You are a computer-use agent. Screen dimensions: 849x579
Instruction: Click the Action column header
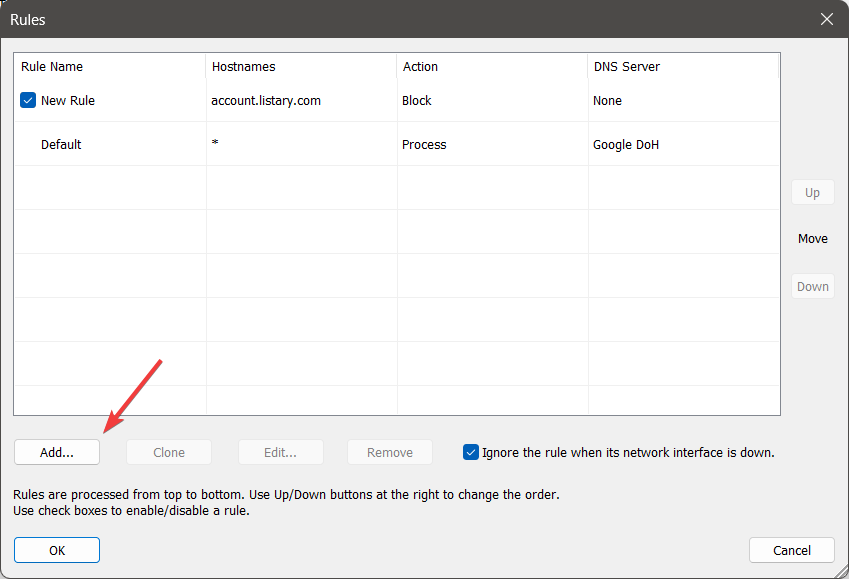point(420,67)
